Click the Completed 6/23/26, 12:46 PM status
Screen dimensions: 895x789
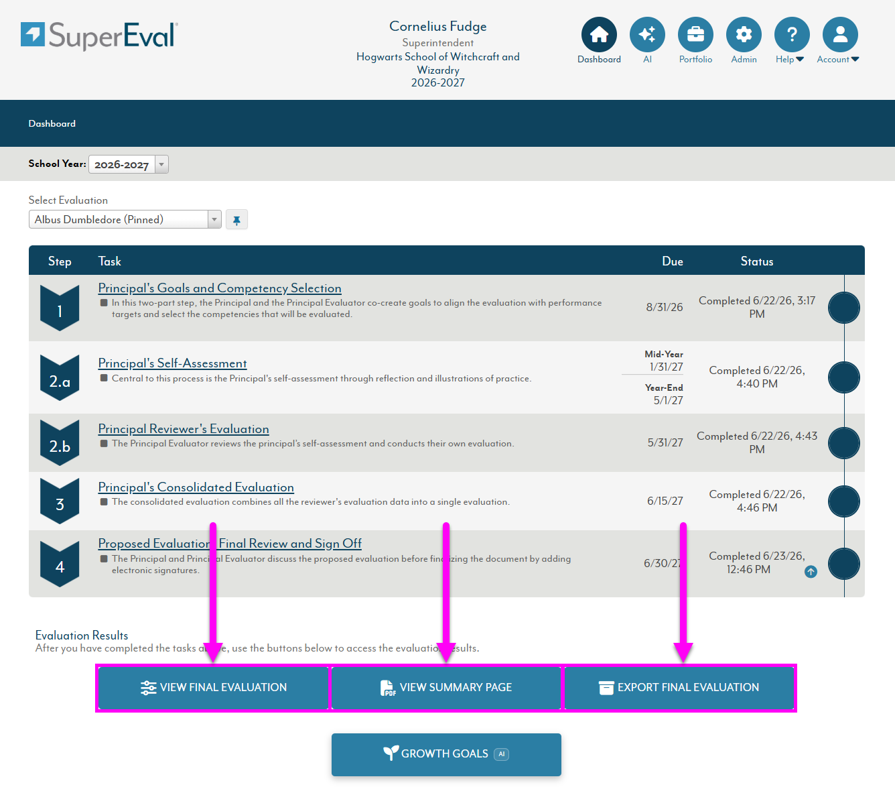[x=757, y=562]
